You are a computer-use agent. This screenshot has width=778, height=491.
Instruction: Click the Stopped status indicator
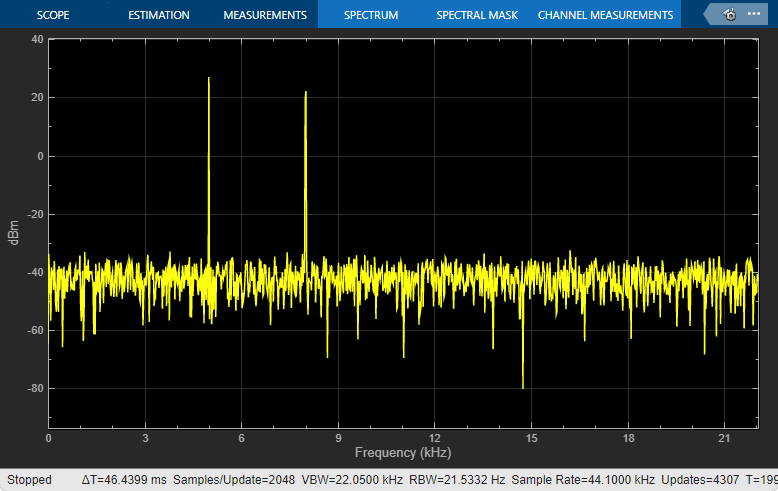coord(29,480)
